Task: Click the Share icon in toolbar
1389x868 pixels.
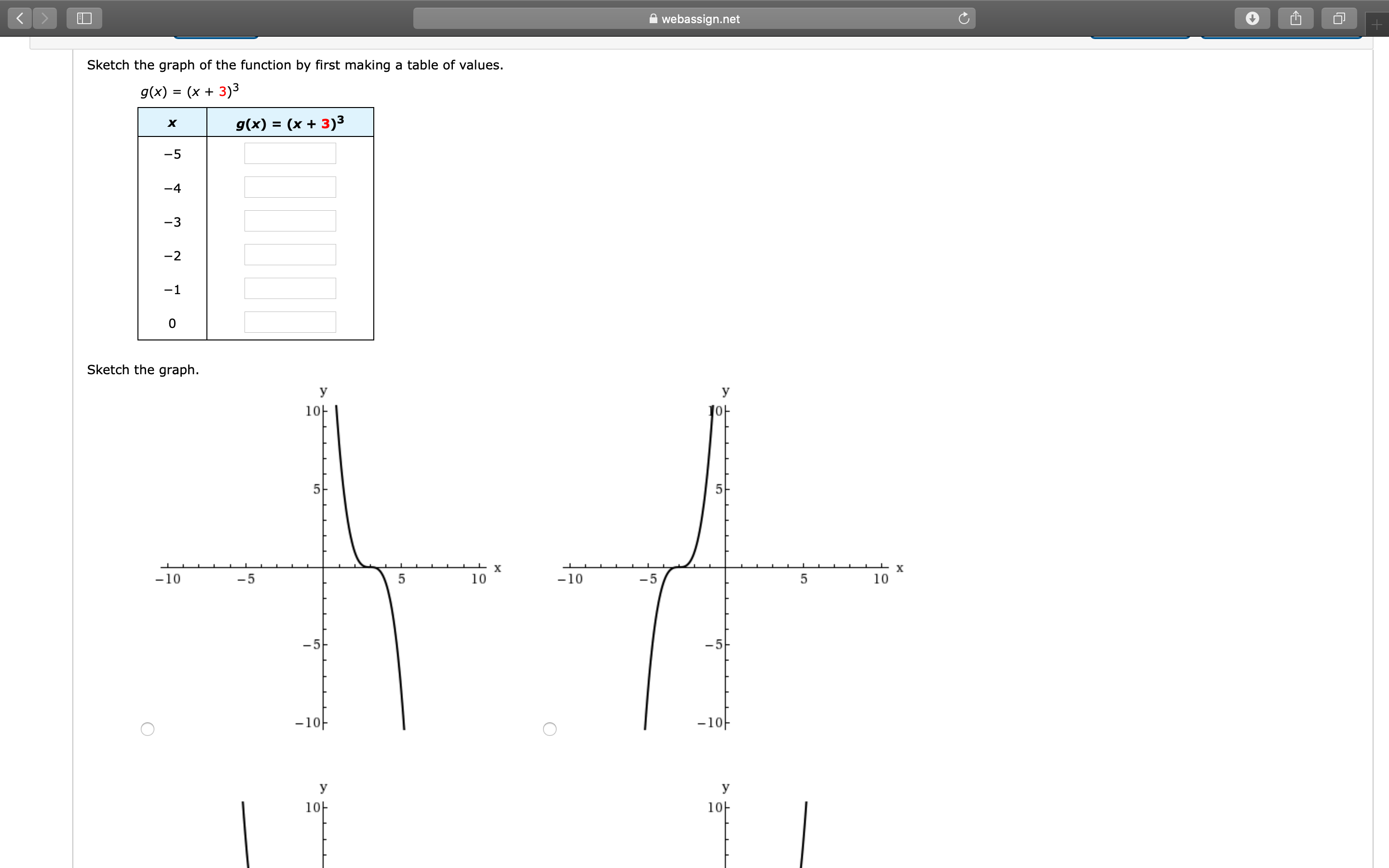Action: [1295, 18]
